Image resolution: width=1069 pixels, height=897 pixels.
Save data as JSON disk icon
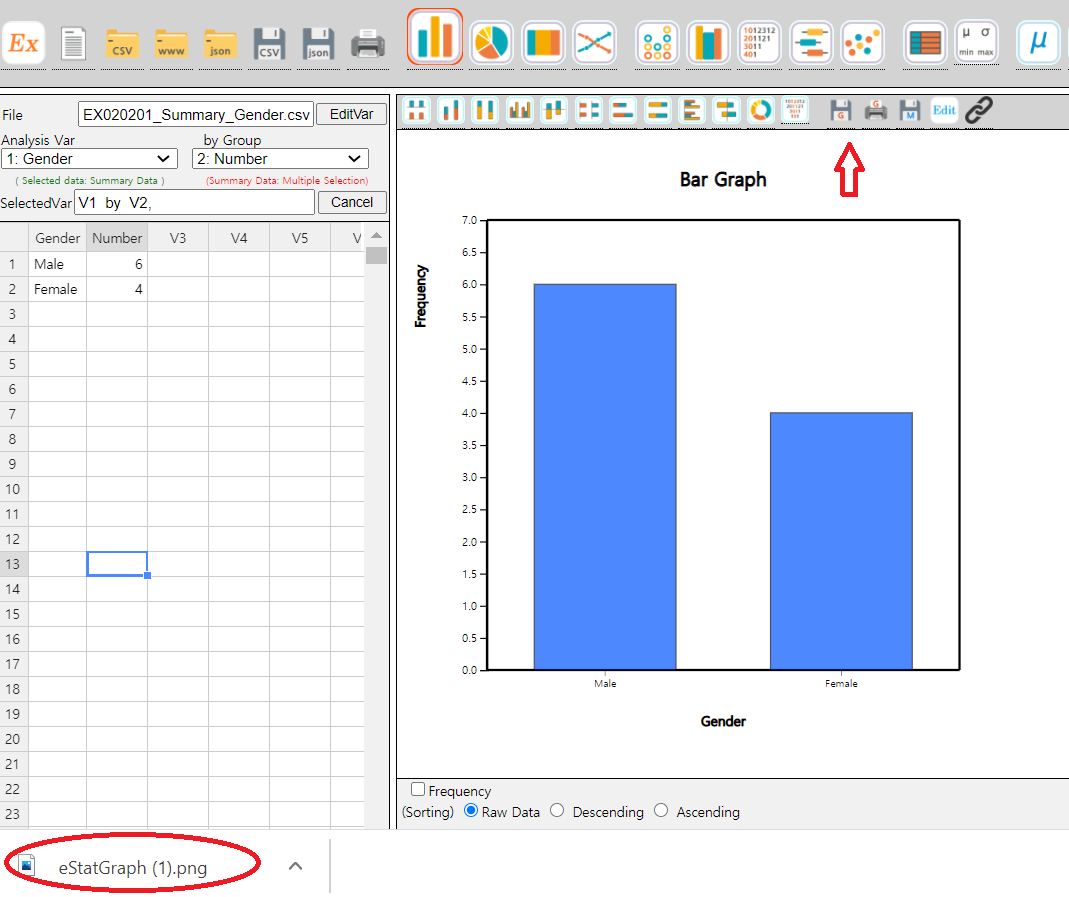tap(318, 44)
